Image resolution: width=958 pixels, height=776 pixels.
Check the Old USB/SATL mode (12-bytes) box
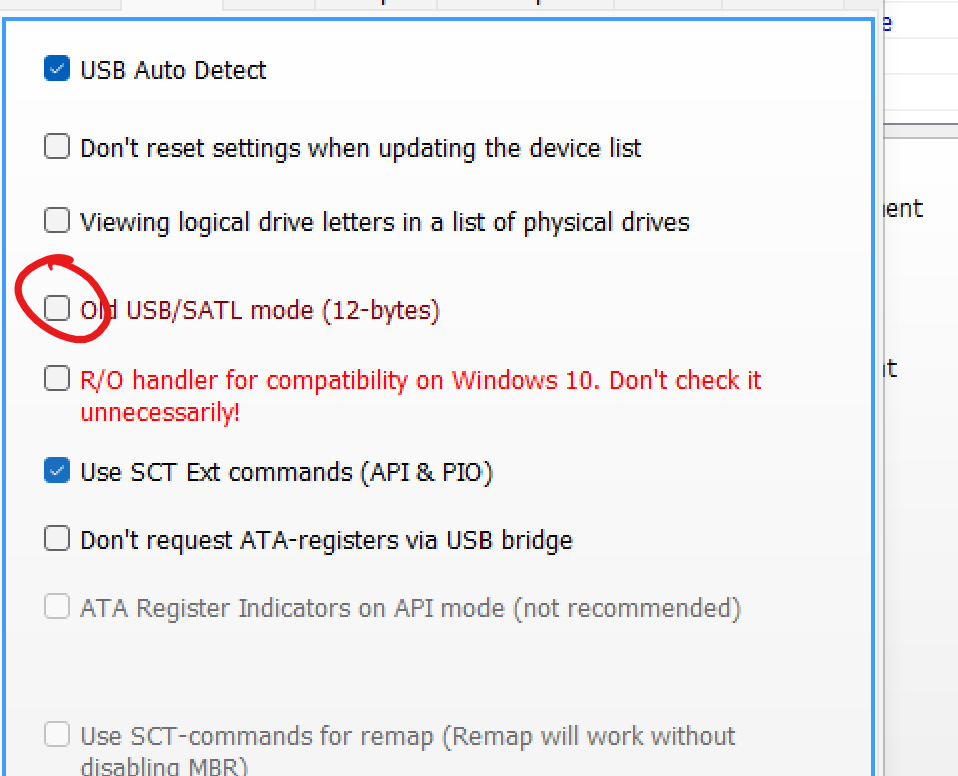(56, 309)
